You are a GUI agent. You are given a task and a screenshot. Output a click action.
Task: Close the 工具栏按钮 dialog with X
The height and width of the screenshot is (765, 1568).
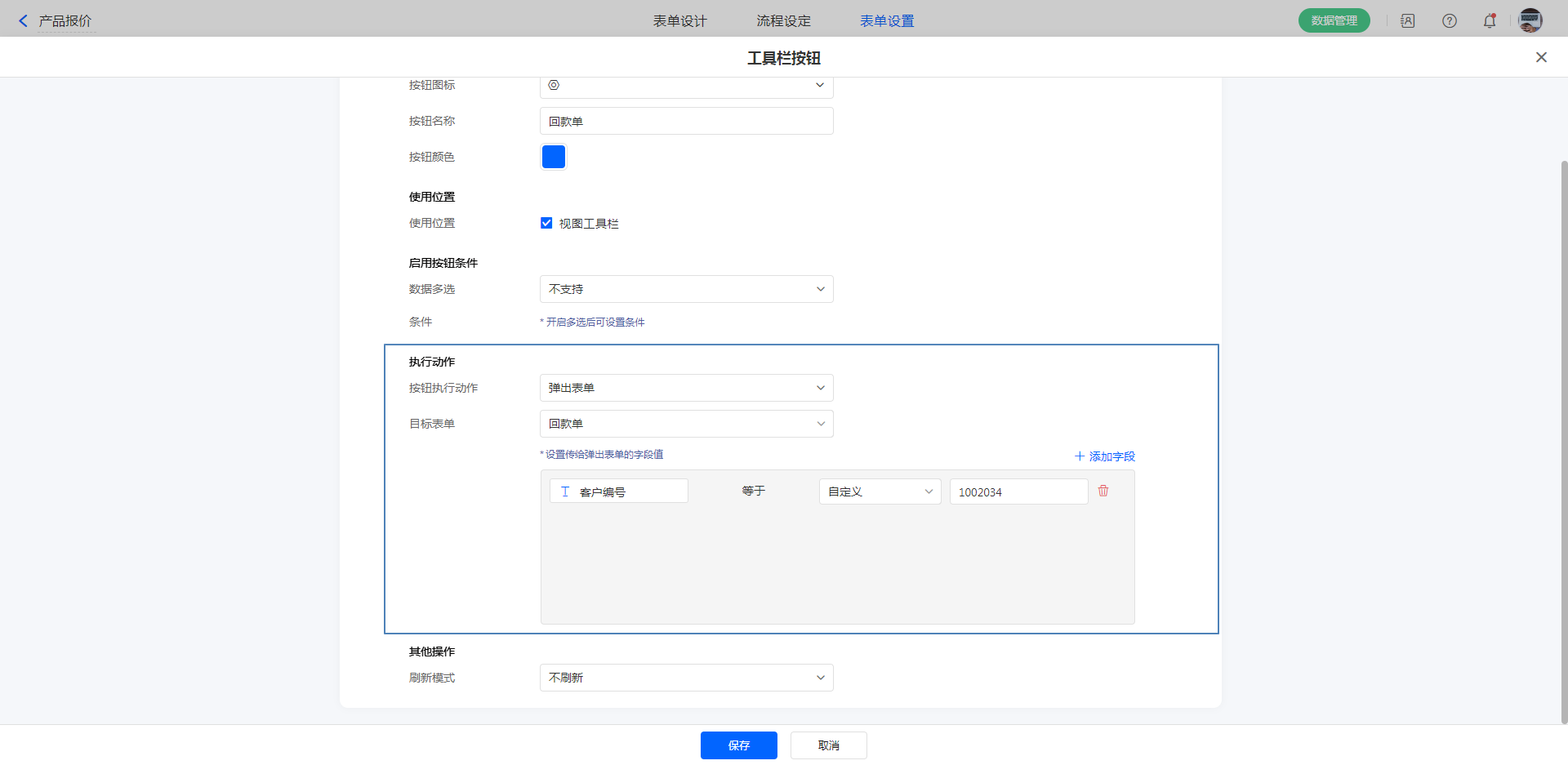click(1541, 57)
